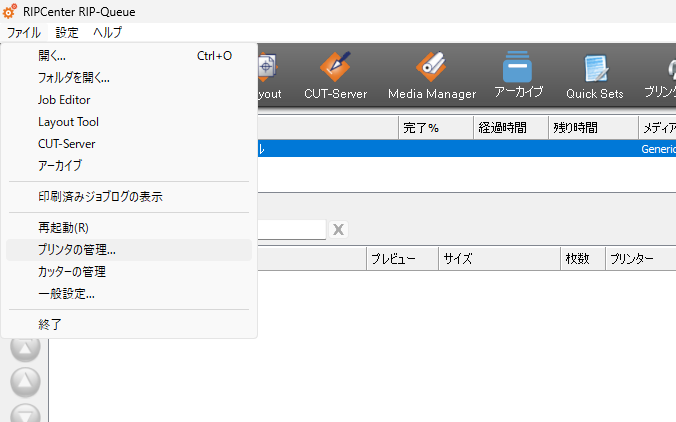
Task: Open the CUT-Server toolbar icon
Action: click(x=335, y=75)
